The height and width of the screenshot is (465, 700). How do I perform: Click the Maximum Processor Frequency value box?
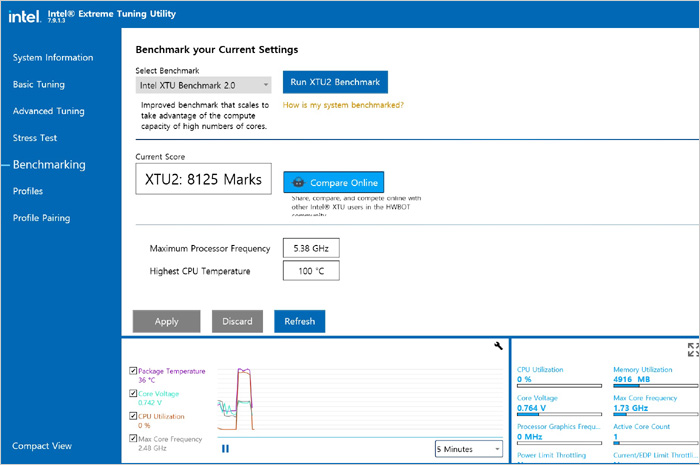pyautogui.click(x=311, y=248)
